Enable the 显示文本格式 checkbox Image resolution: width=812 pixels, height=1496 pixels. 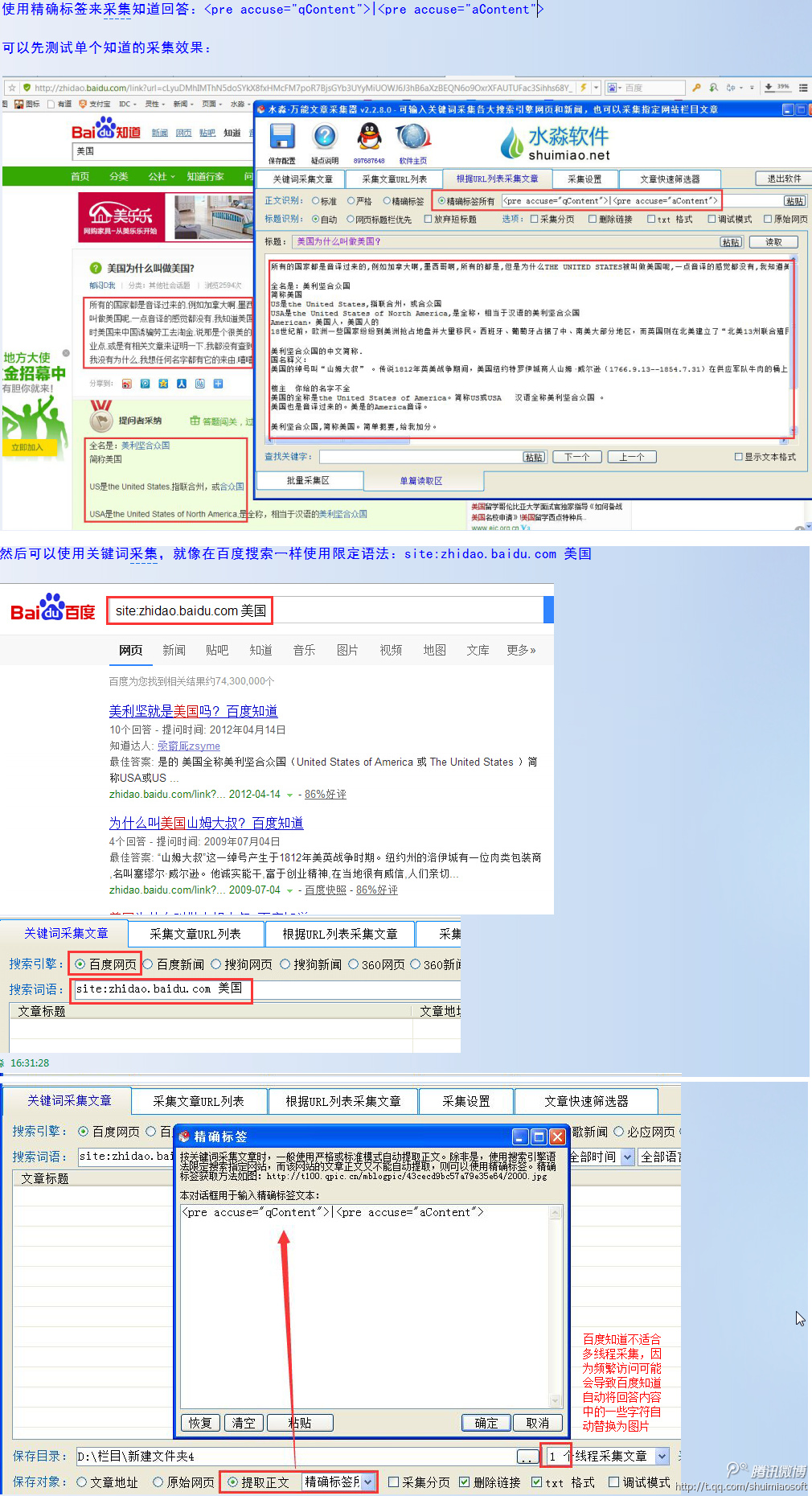[738, 457]
